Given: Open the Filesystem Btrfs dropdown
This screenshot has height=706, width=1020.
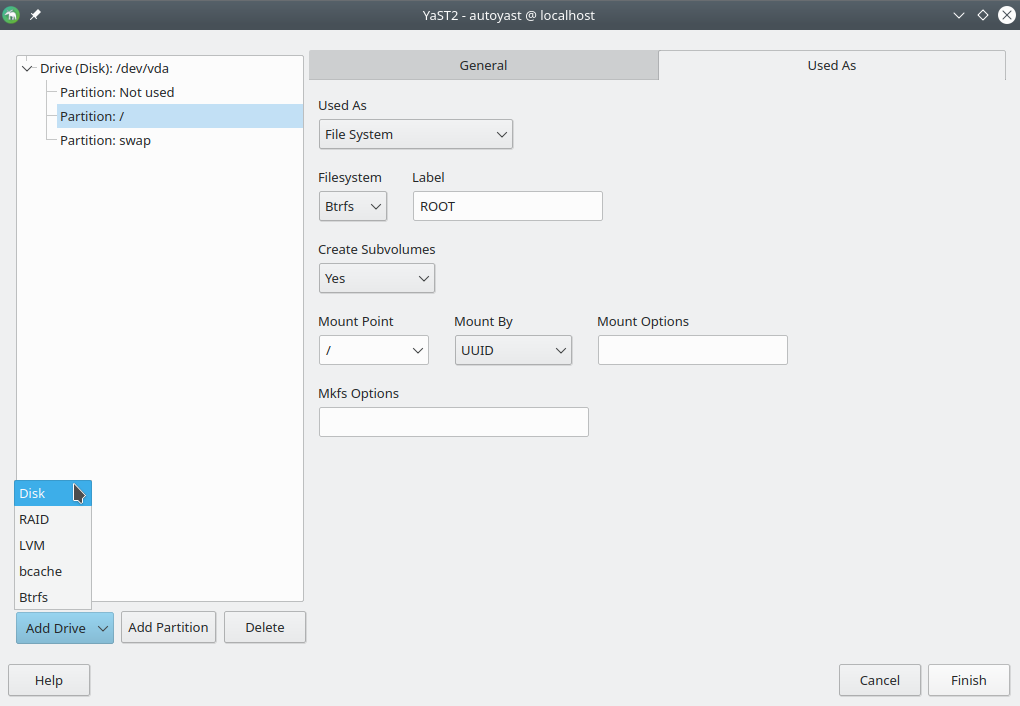Looking at the screenshot, I should pos(352,206).
